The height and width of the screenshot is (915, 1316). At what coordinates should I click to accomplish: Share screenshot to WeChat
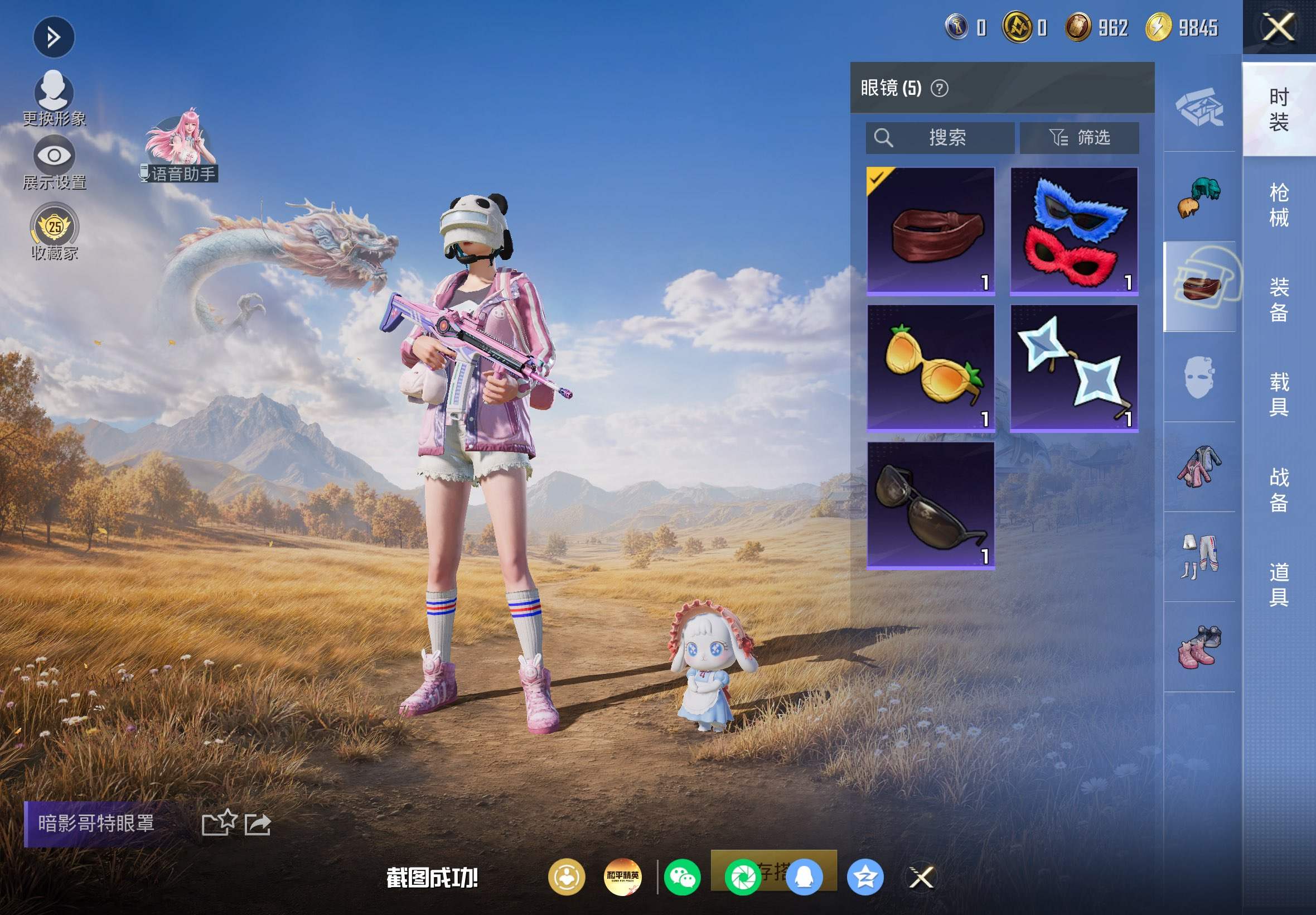(x=683, y=877)
